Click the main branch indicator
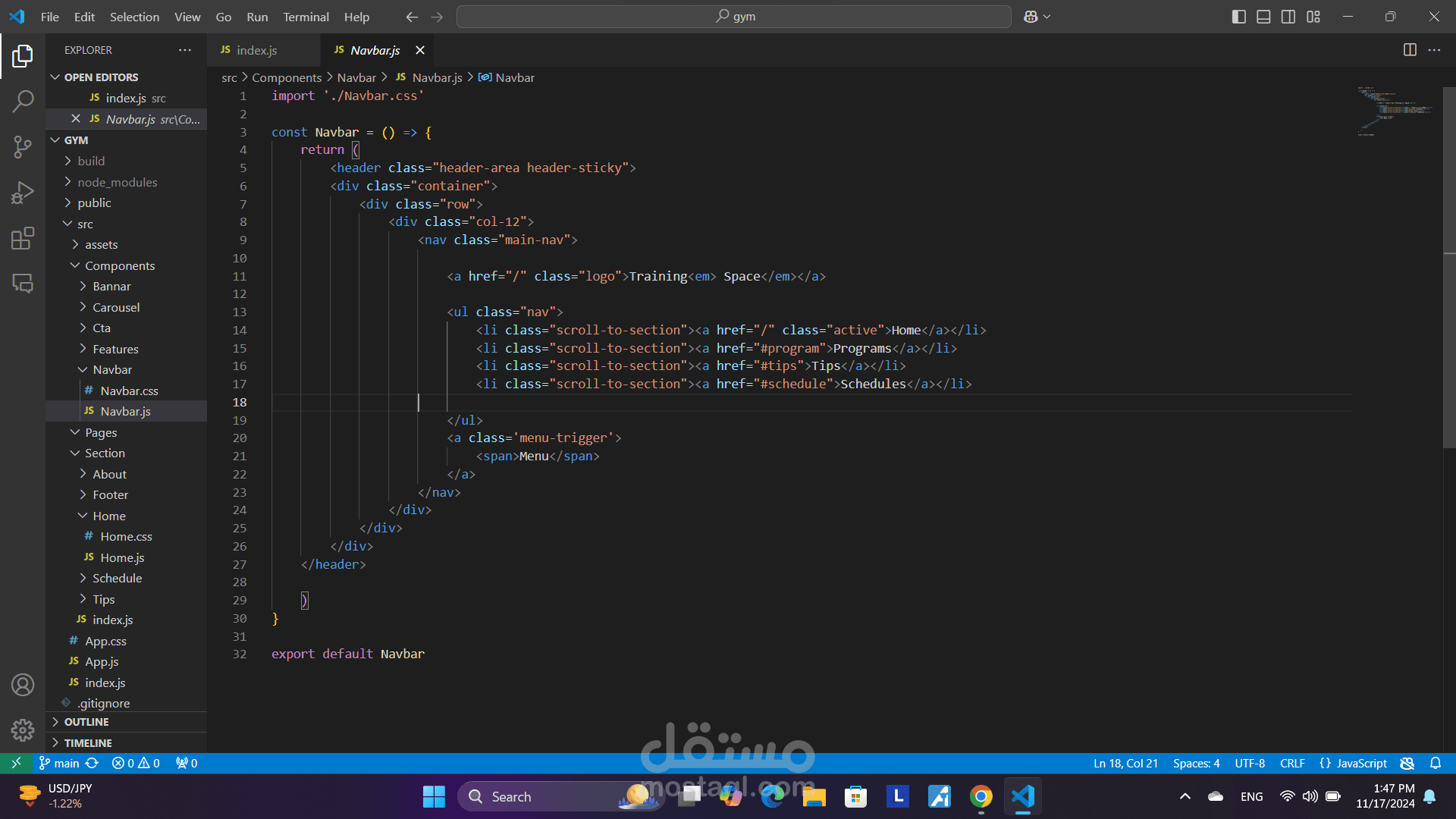 click(x=60, y=764)
